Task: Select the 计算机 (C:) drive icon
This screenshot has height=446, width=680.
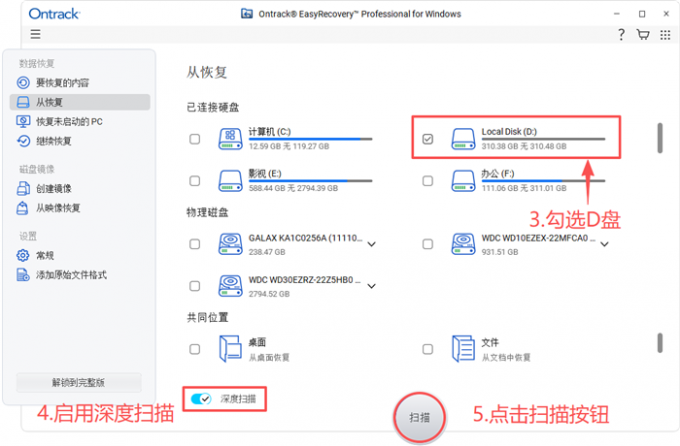Action: click(x=230, y=139)
